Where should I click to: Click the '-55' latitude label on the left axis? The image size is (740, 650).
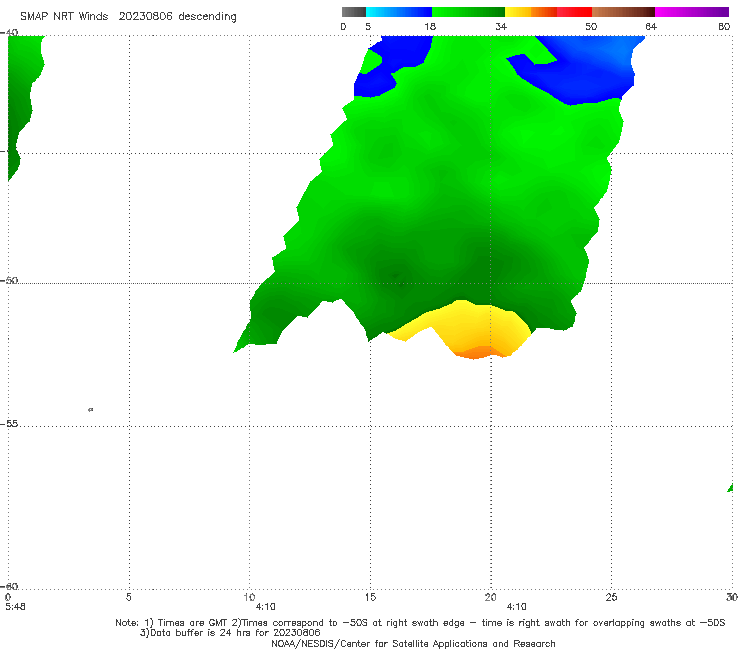(9, 423)
